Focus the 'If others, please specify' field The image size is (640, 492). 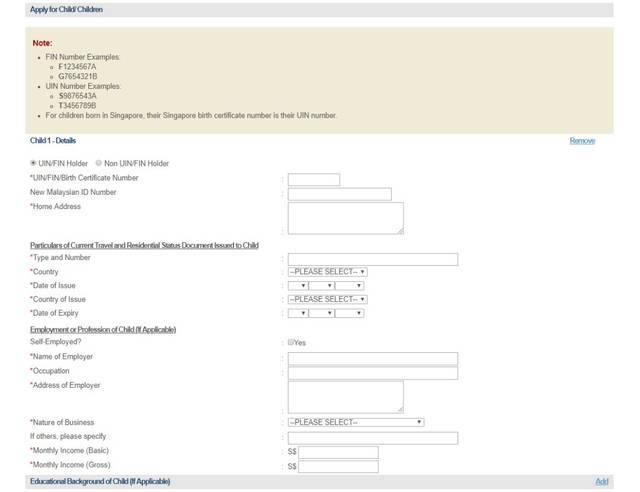tap(372, 438)
